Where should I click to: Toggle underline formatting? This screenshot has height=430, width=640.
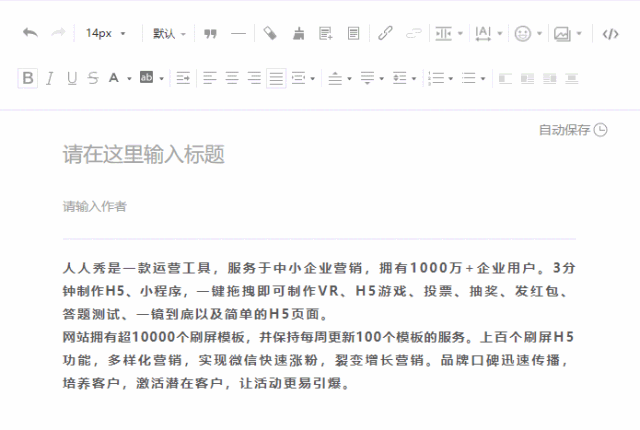(72, 78)
